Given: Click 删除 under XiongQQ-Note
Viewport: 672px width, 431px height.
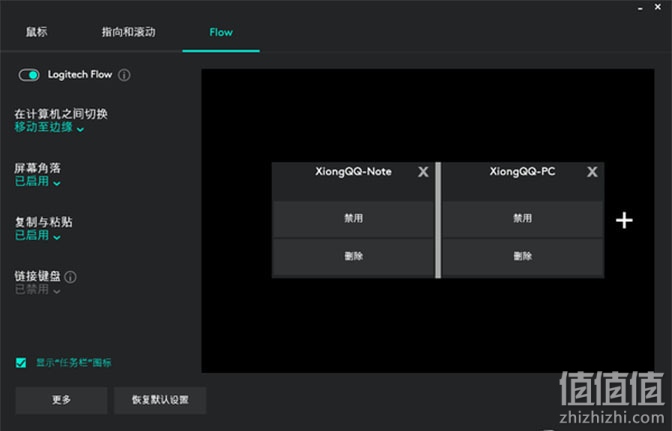Looking at the screenshot, I should [353, 256].
